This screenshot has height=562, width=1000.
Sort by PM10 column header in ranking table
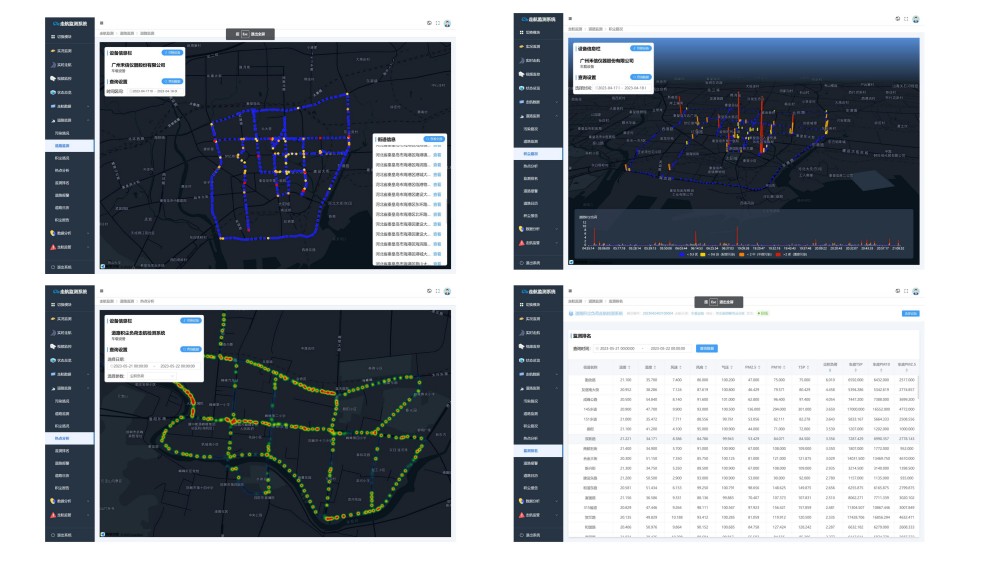pos(778,367)
